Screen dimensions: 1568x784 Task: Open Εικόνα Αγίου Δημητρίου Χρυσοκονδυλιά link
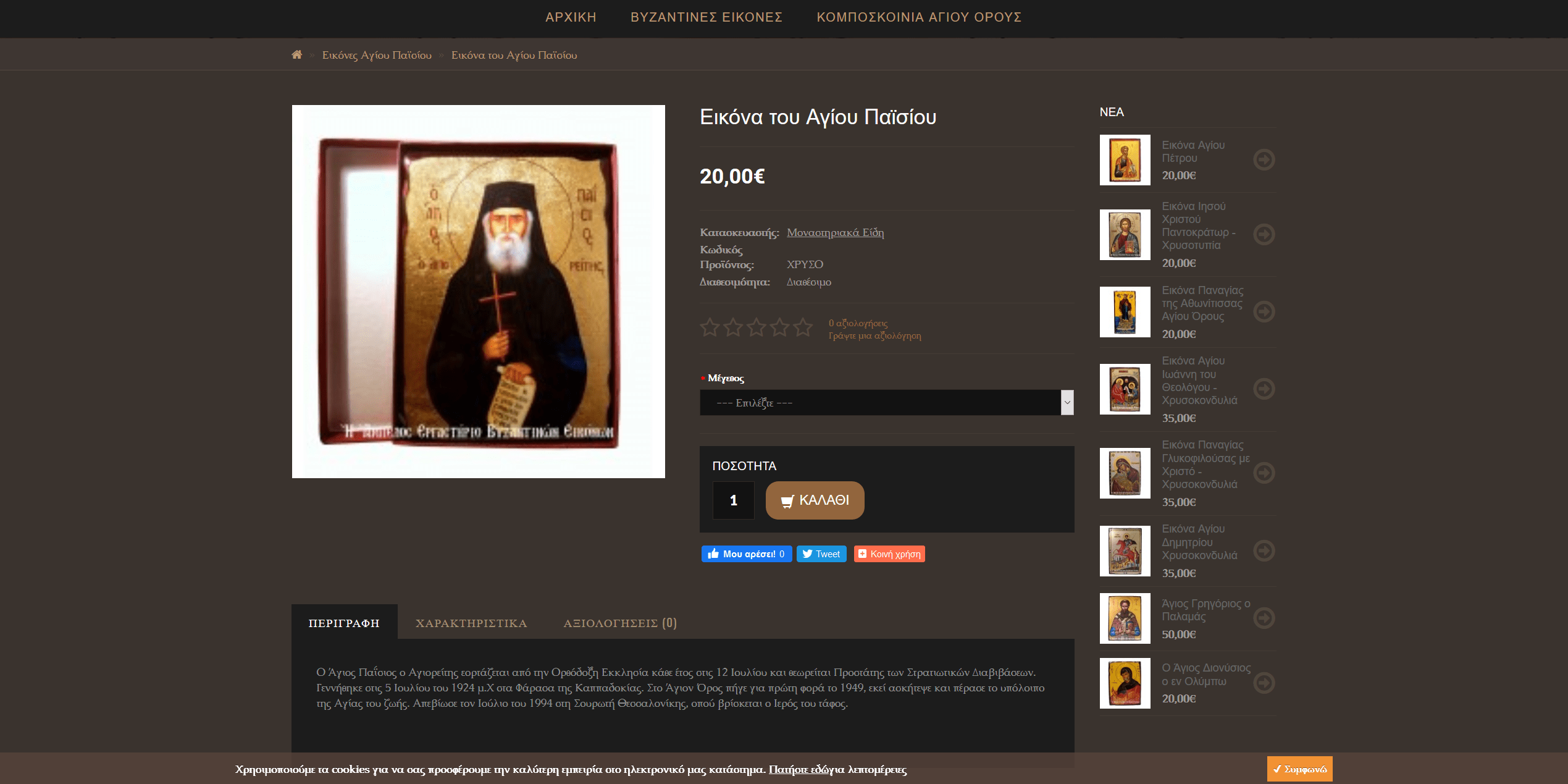1199,542
